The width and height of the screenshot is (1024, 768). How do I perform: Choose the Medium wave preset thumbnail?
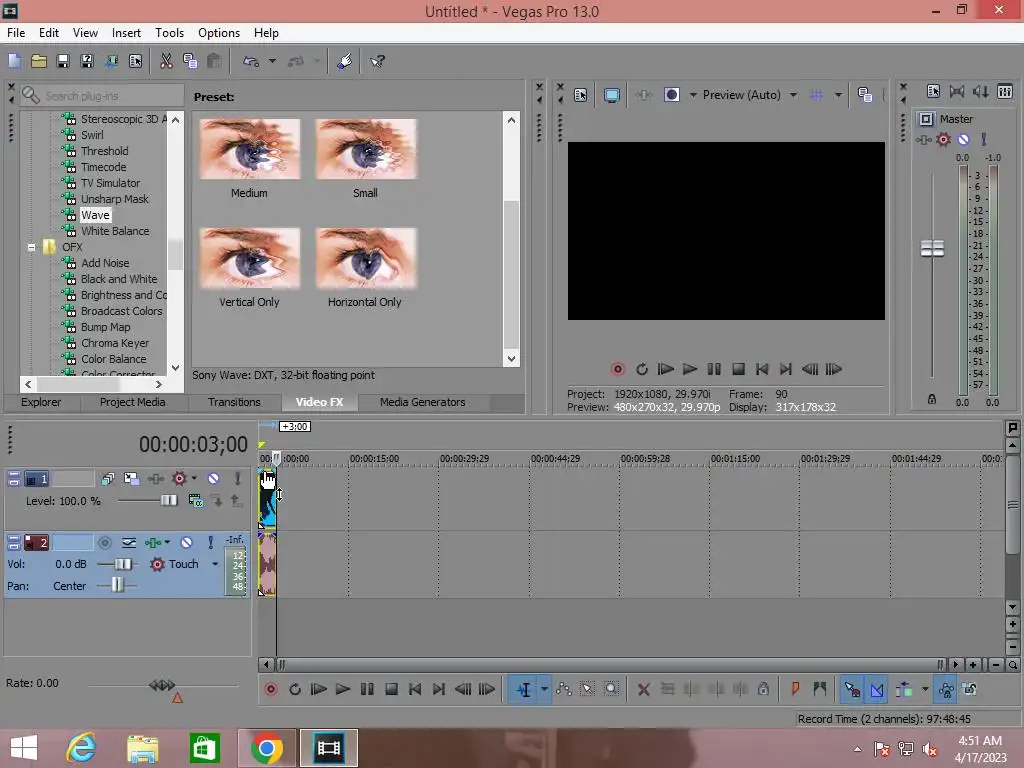pos(249,149)
